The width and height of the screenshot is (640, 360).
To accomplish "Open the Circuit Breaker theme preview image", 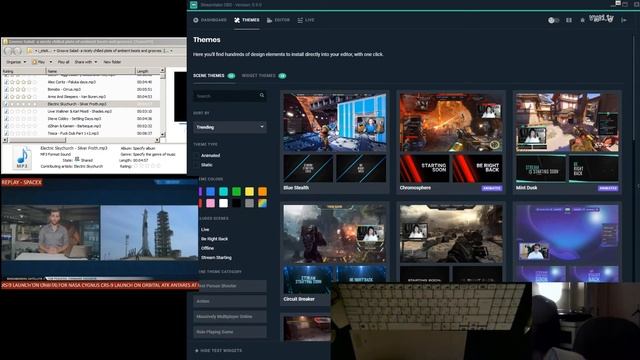I will coord(335,233).
